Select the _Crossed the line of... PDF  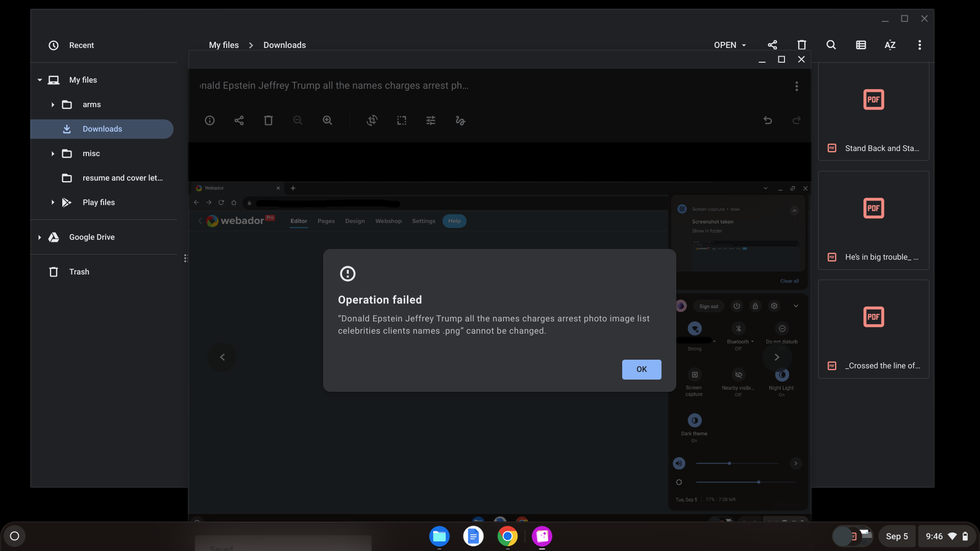pos(874,329)
